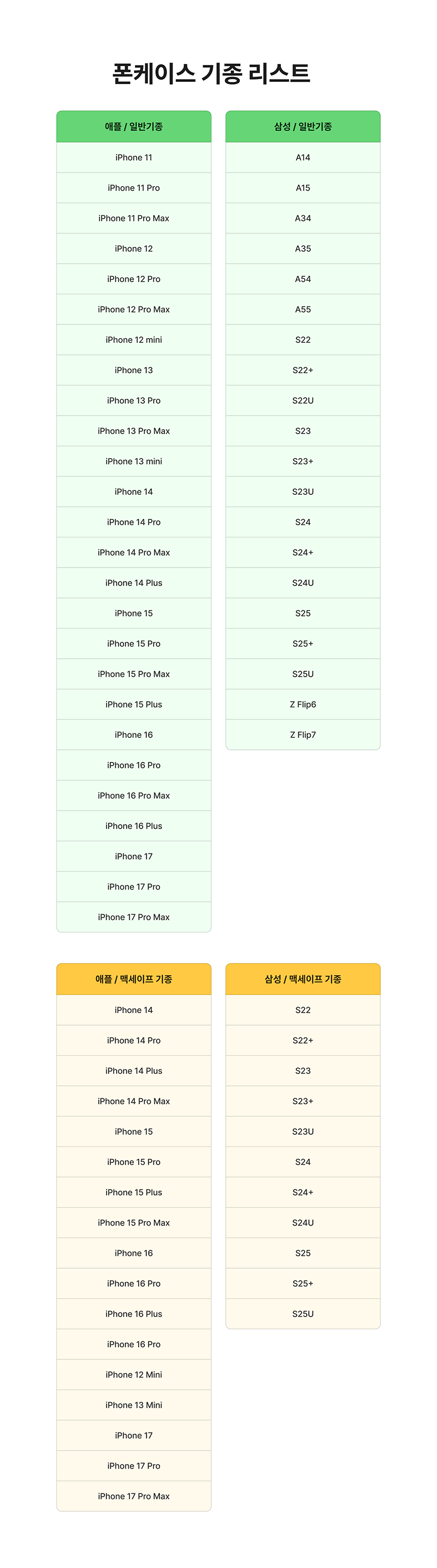Click the S22U row

pyautogui.click(x=303, y=400)
